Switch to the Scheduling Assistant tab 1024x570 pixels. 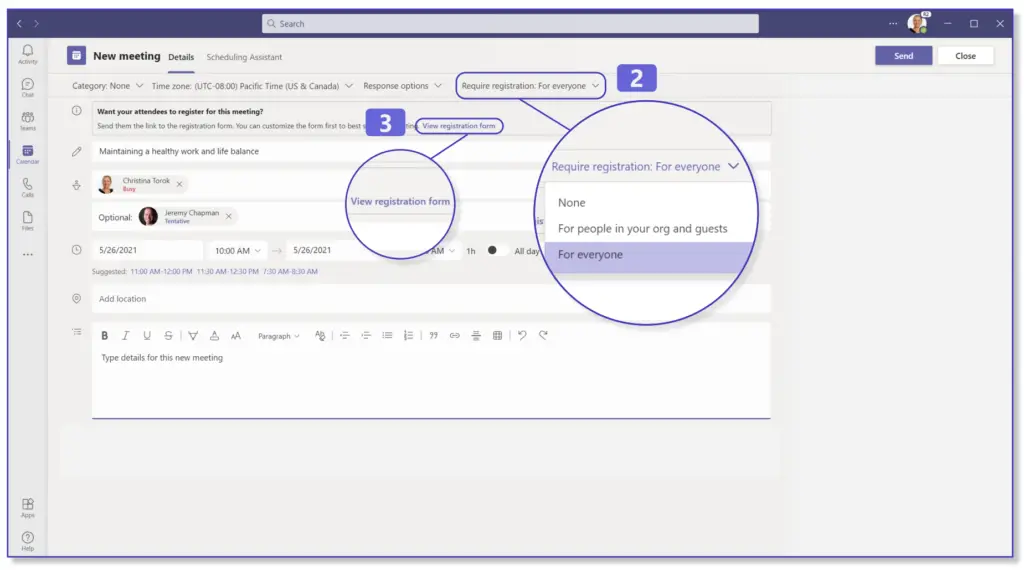(244, 57)
